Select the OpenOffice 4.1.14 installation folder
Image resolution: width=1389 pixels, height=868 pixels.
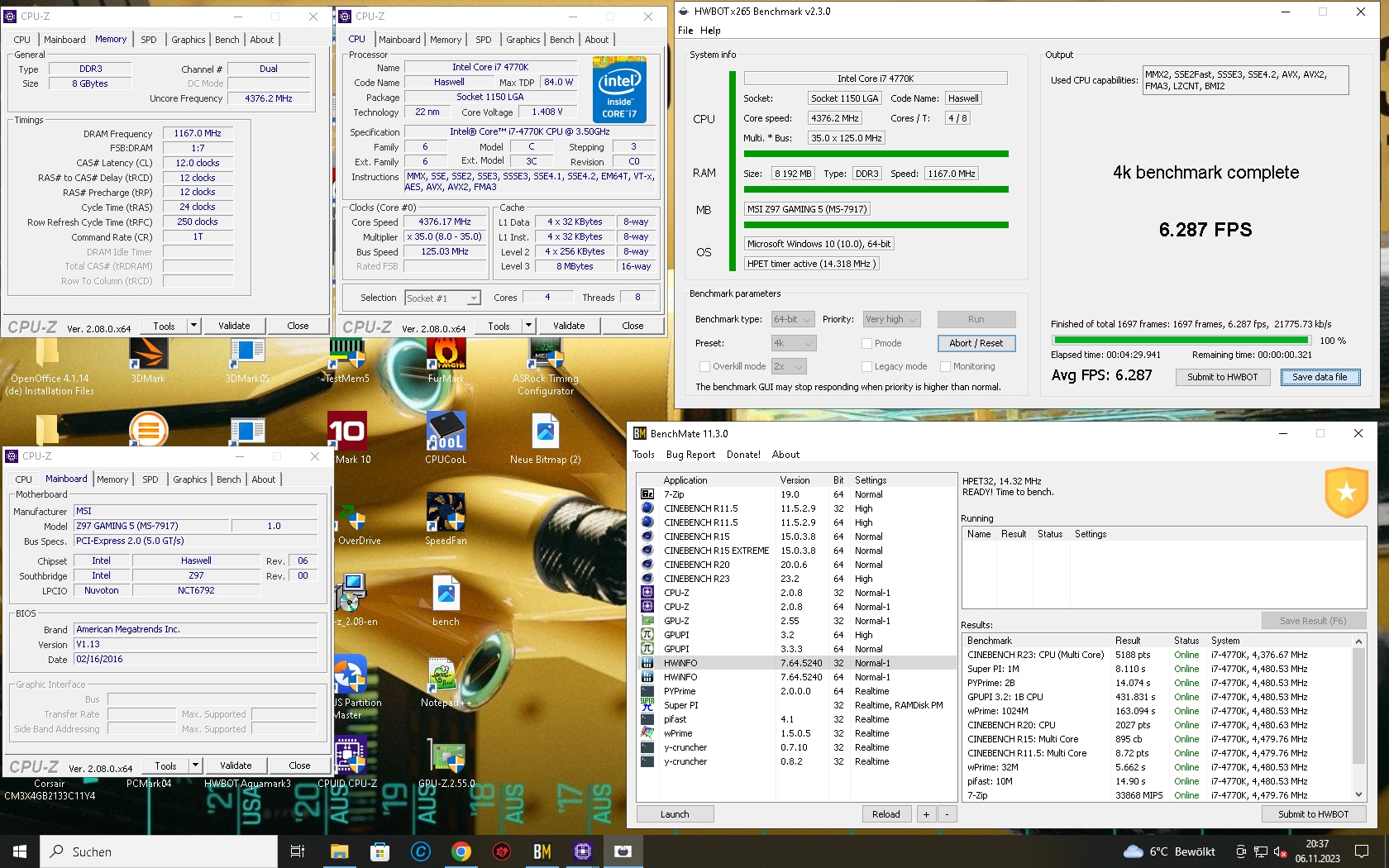point(48,353)
